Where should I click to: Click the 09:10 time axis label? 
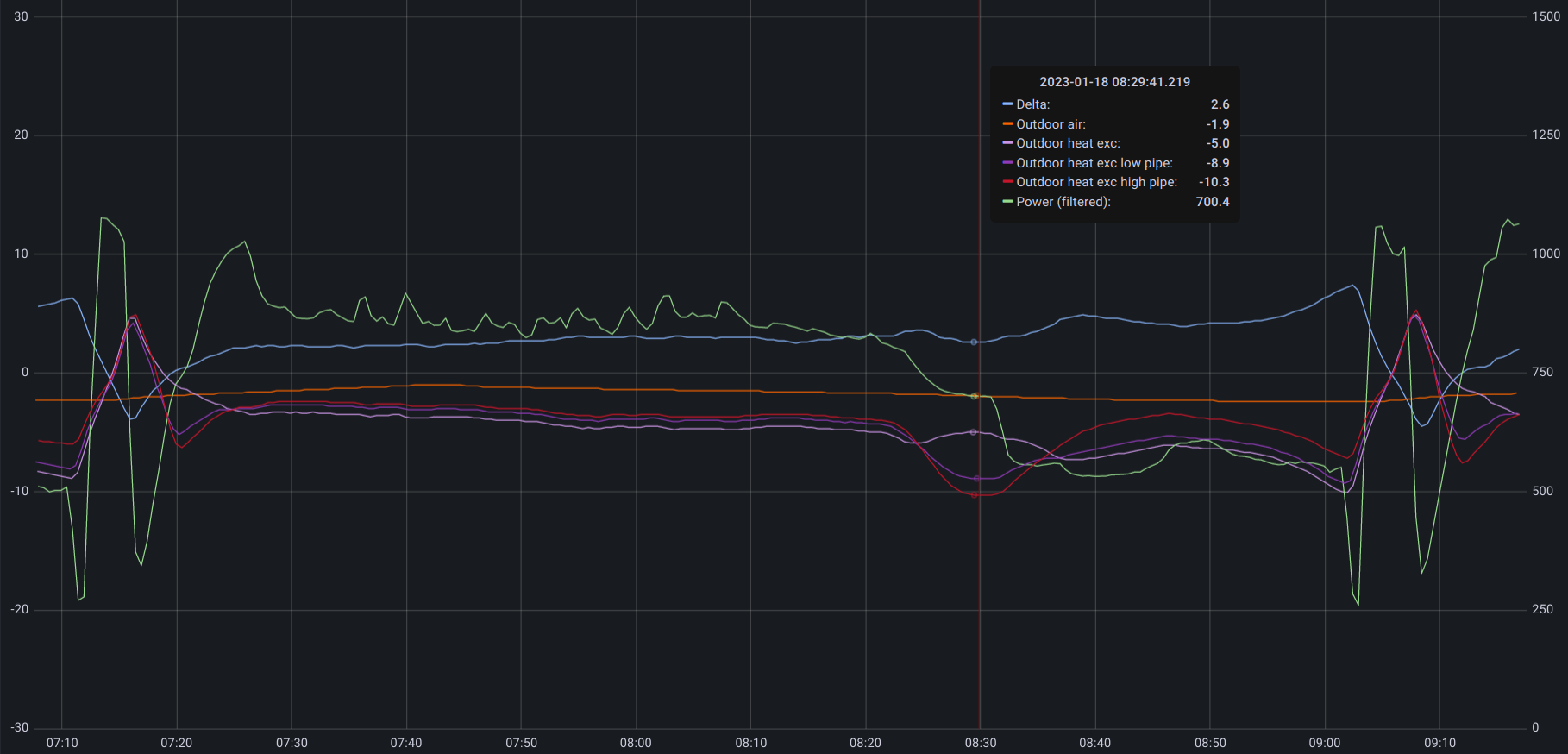[x=1439, y=743]
